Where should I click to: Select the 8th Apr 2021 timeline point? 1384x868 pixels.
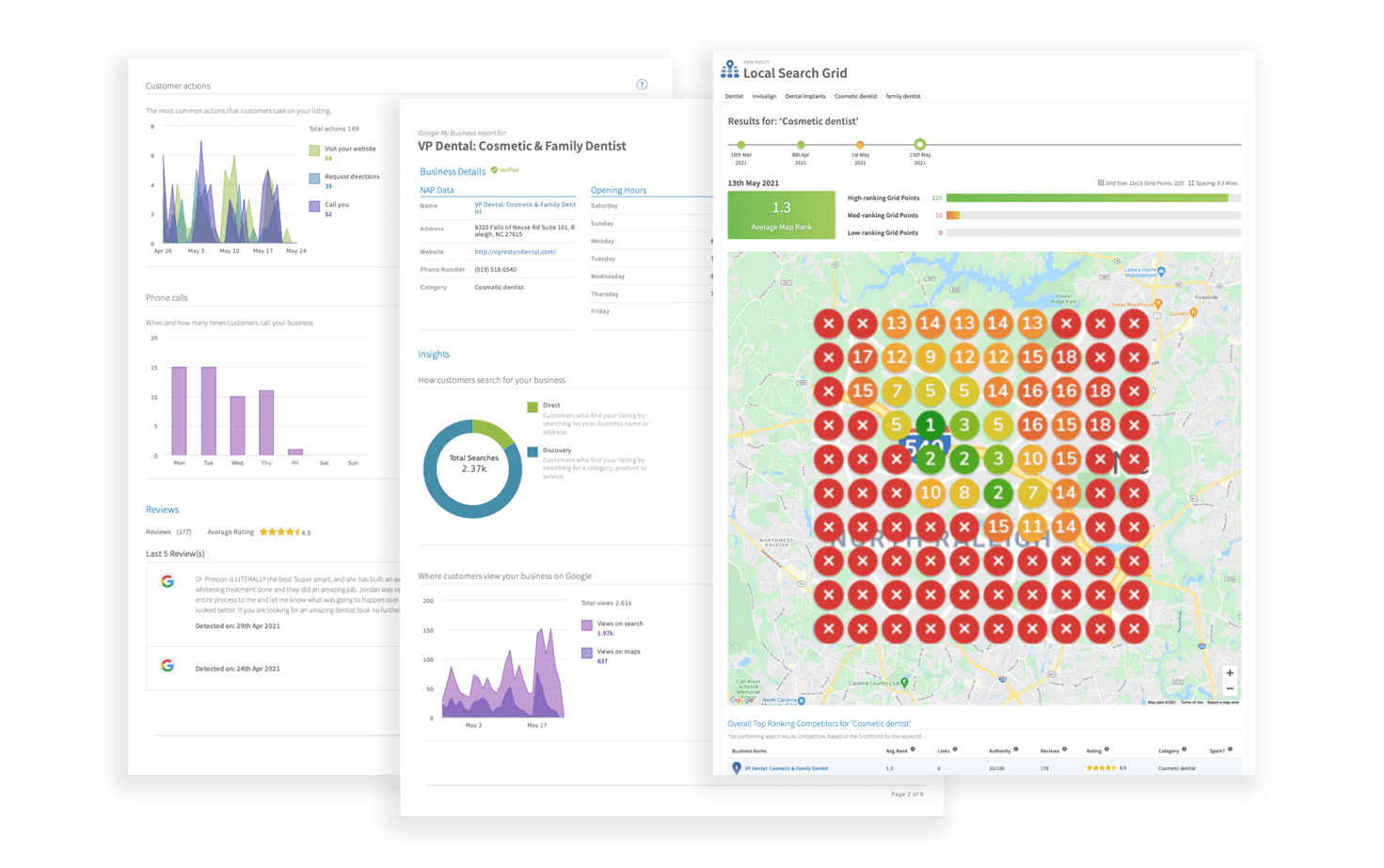[x=801, y=145]
